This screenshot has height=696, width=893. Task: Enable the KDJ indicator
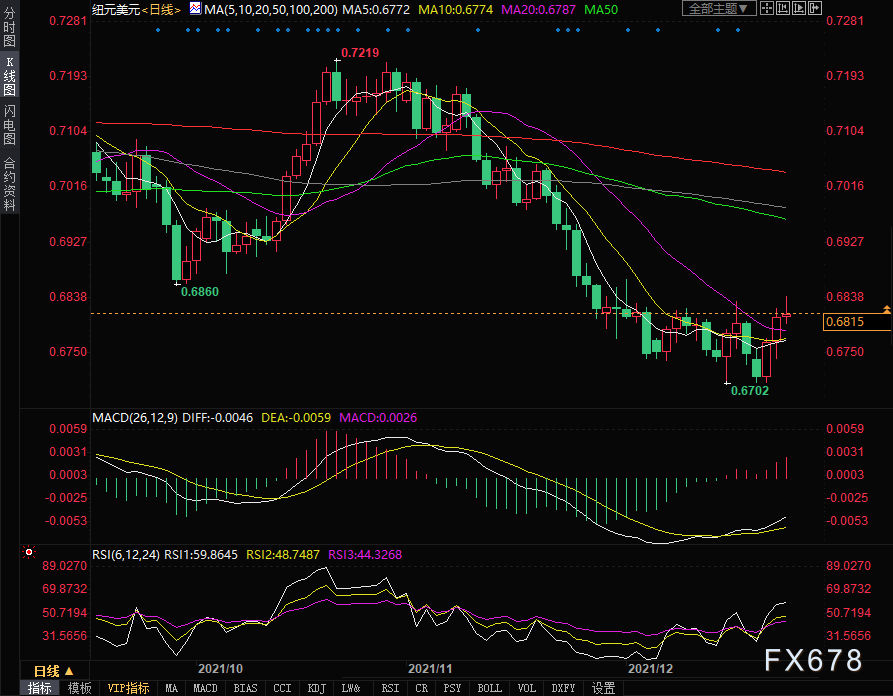317,688
